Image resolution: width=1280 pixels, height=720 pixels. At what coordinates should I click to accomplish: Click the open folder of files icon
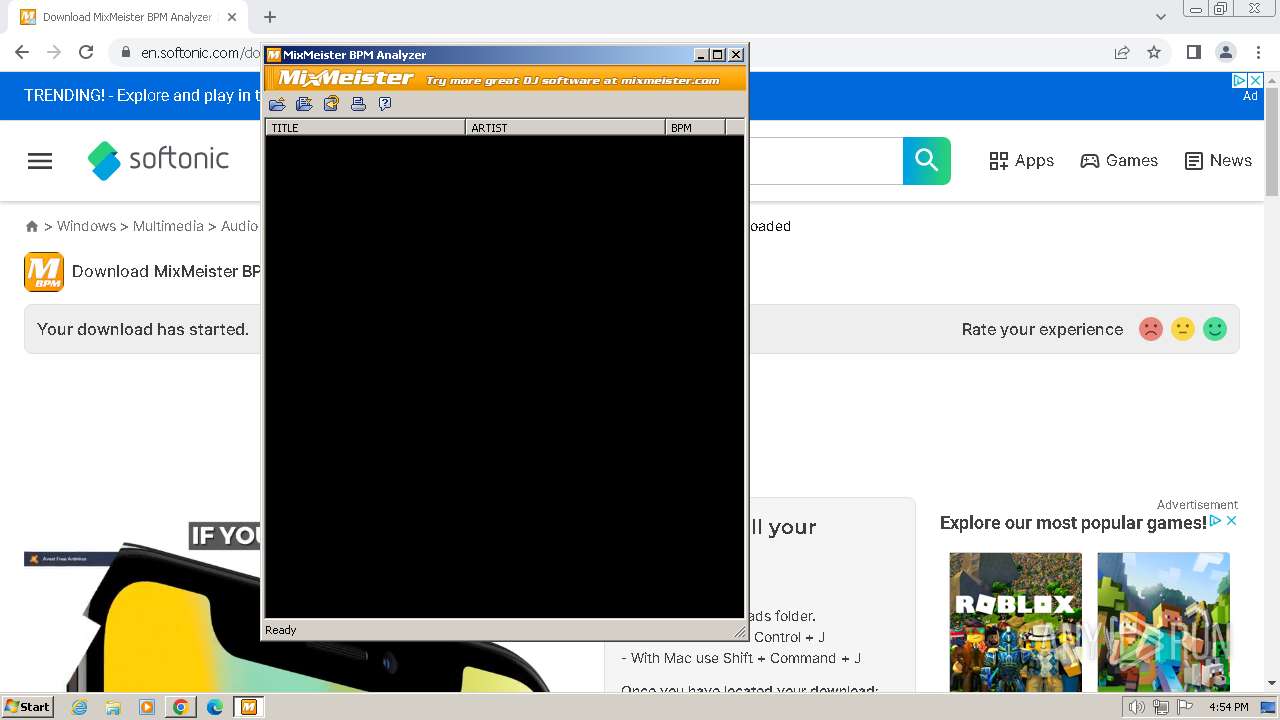pyautogui.click(x=304, y=104)
